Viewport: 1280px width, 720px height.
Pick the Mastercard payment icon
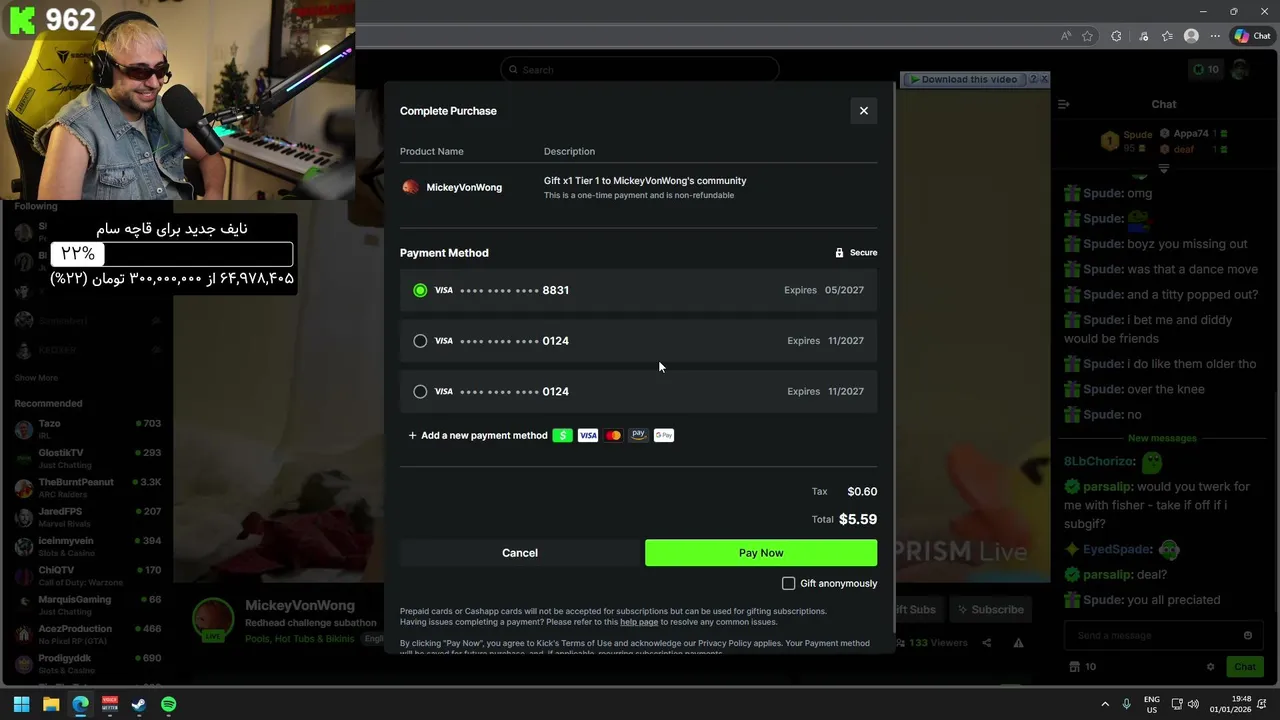coord(613,435)
